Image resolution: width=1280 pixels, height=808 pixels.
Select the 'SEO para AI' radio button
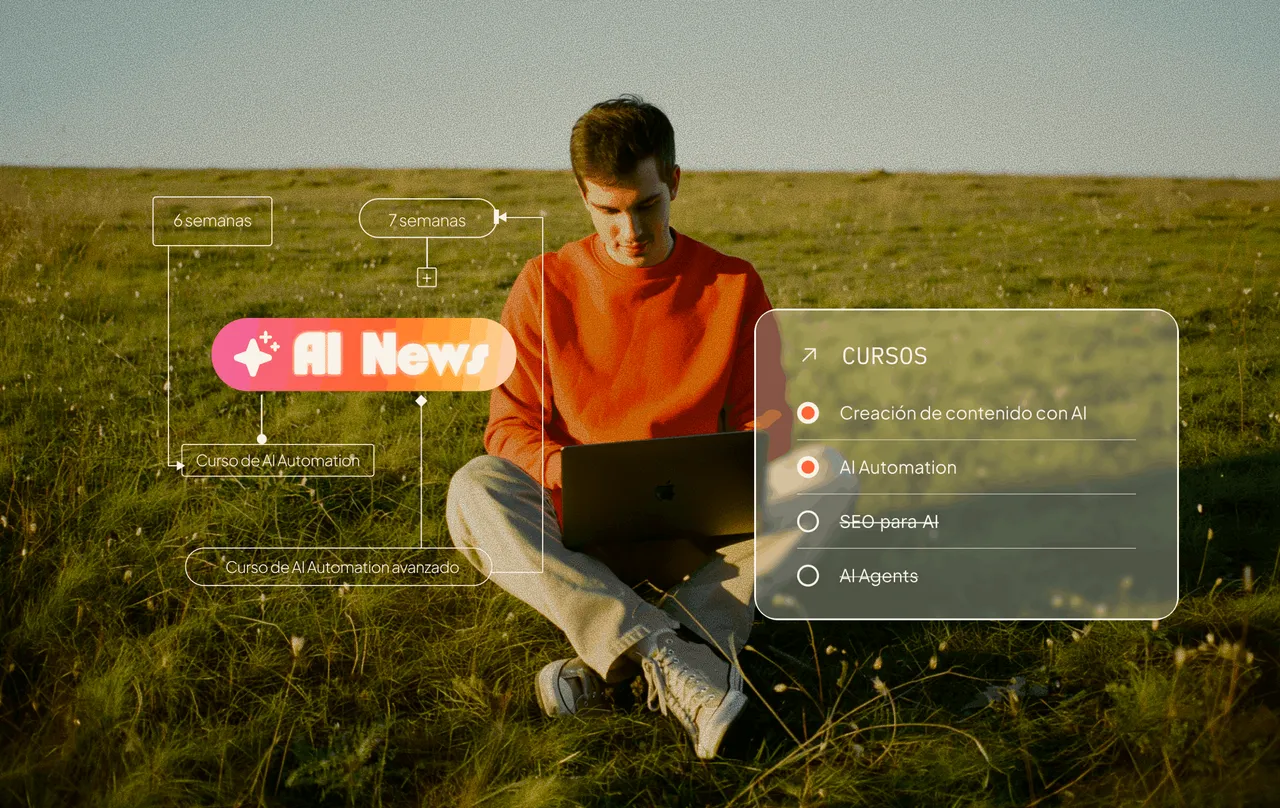(x=808, y=521)
